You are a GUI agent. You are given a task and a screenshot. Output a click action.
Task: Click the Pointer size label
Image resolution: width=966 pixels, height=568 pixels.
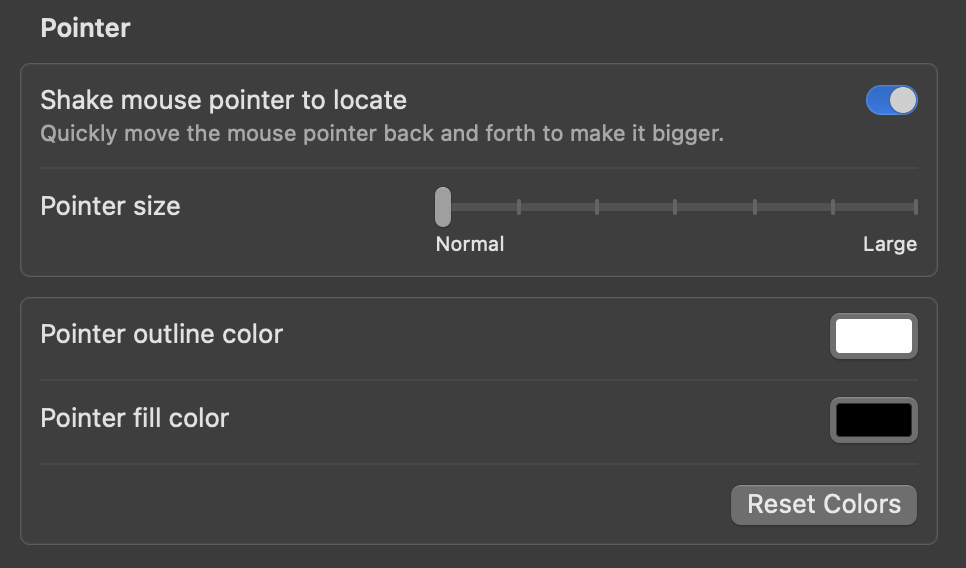[x=110, y=207]
